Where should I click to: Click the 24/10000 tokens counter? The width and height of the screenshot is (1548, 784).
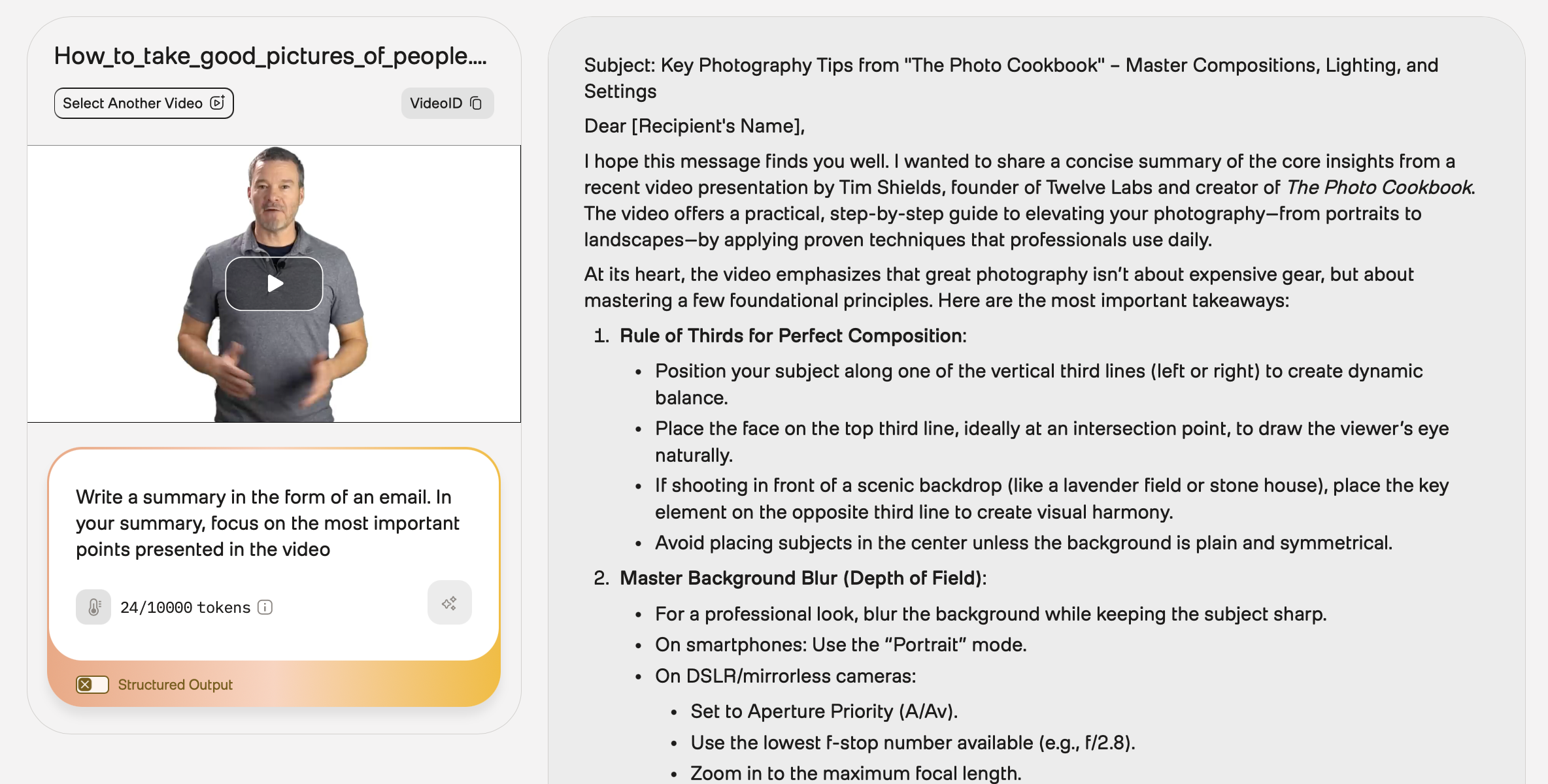click(x=185, y=608)
